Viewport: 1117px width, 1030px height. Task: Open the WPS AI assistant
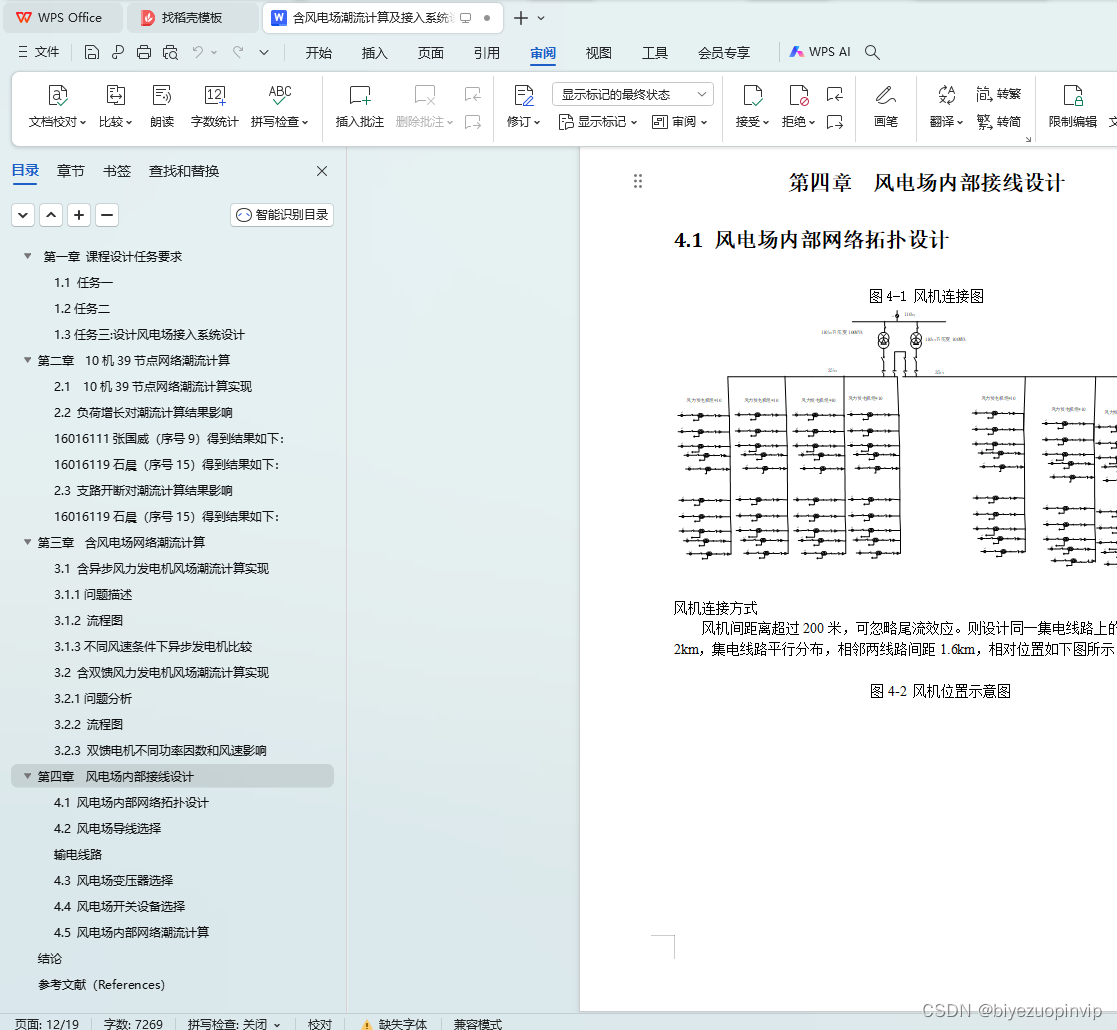click(x=820, y=52)
